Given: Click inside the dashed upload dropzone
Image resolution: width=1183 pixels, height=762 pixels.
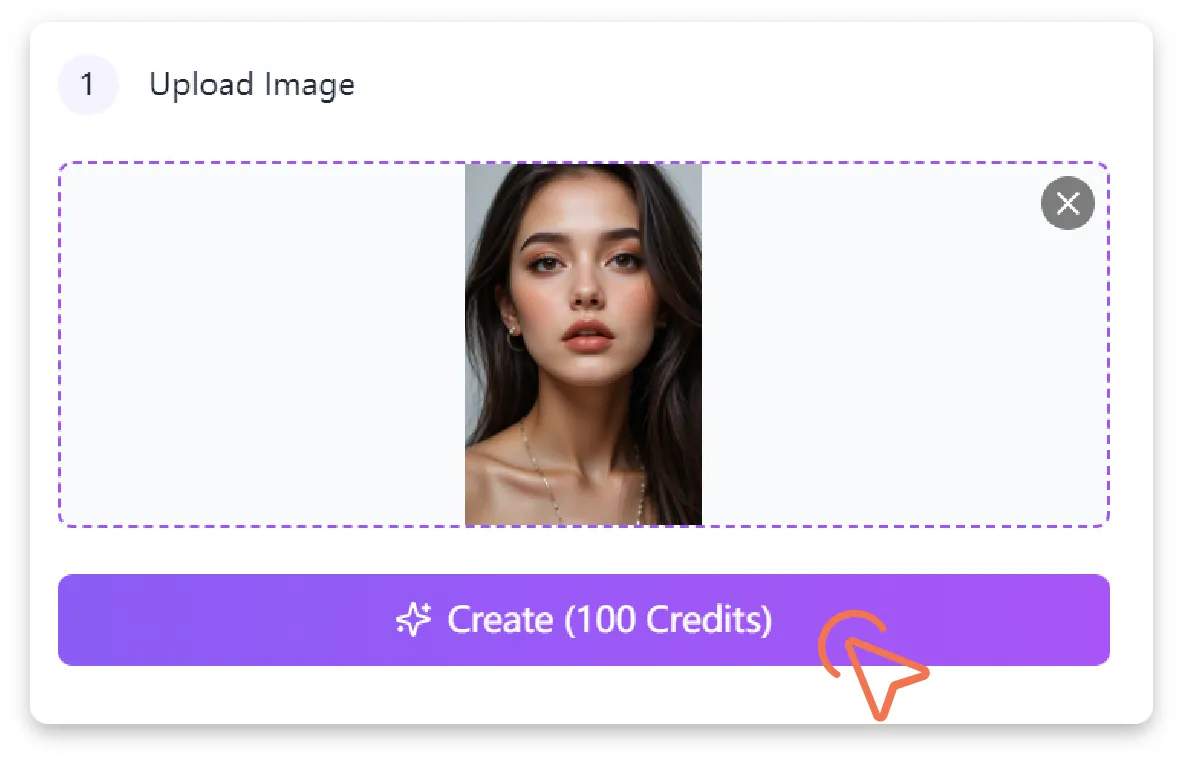Looking at the screenshot, I should 250,343.
